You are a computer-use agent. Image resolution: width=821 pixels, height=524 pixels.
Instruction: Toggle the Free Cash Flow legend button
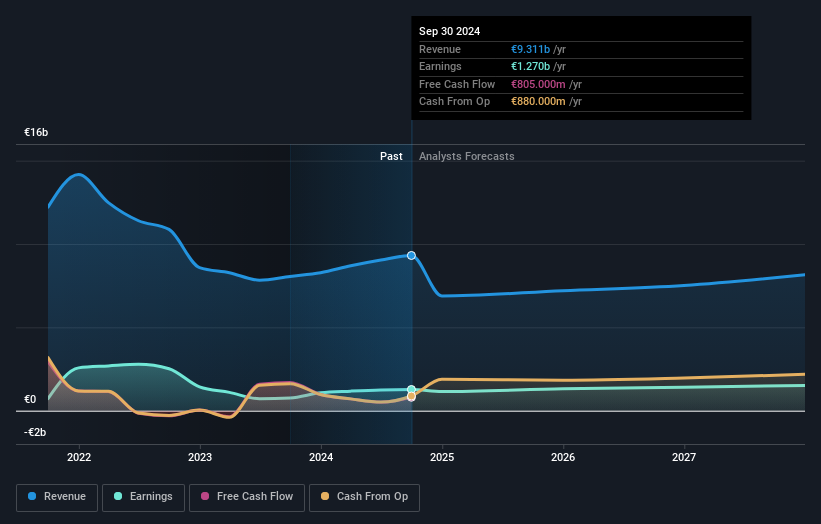(247, 497)
